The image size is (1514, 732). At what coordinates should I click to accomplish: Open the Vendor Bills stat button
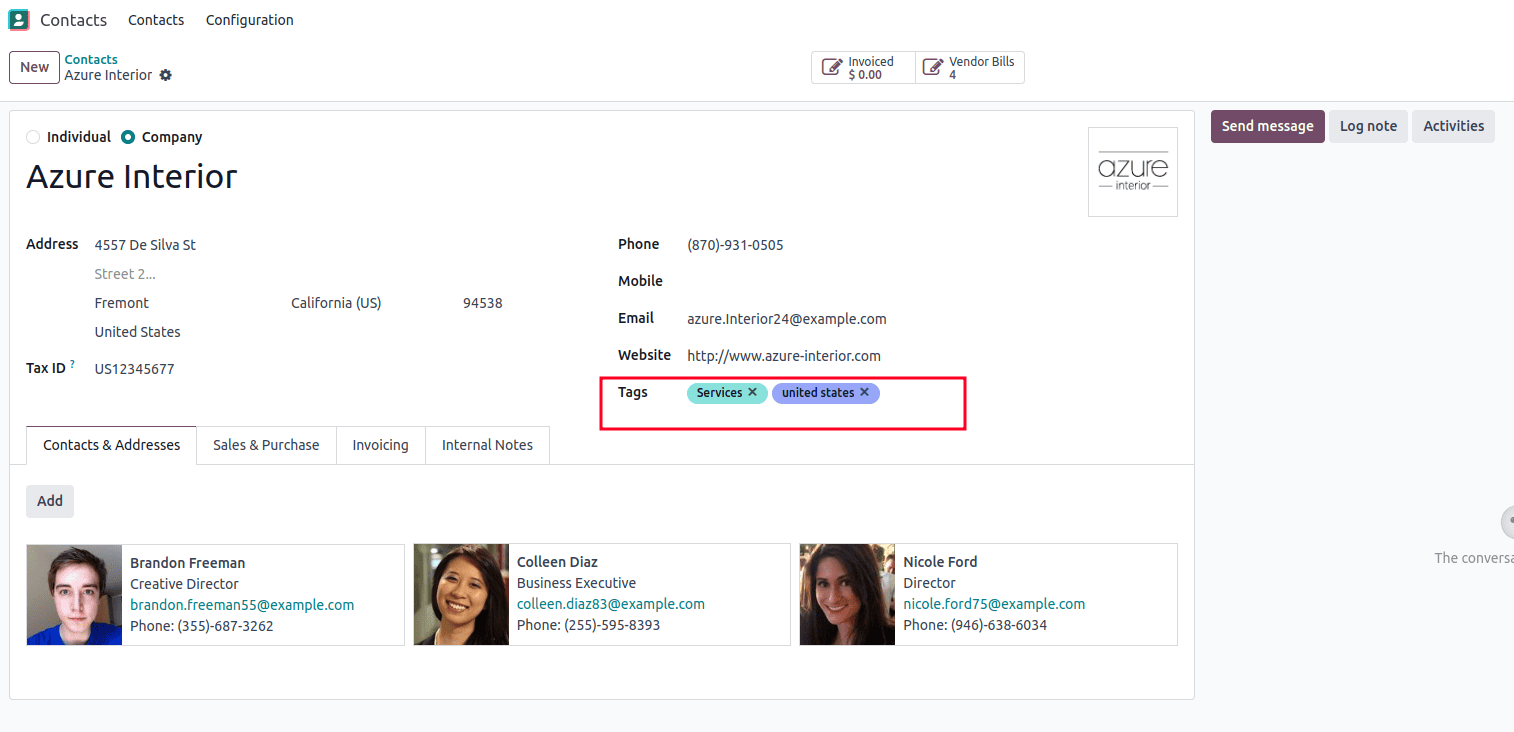point(969,68)
